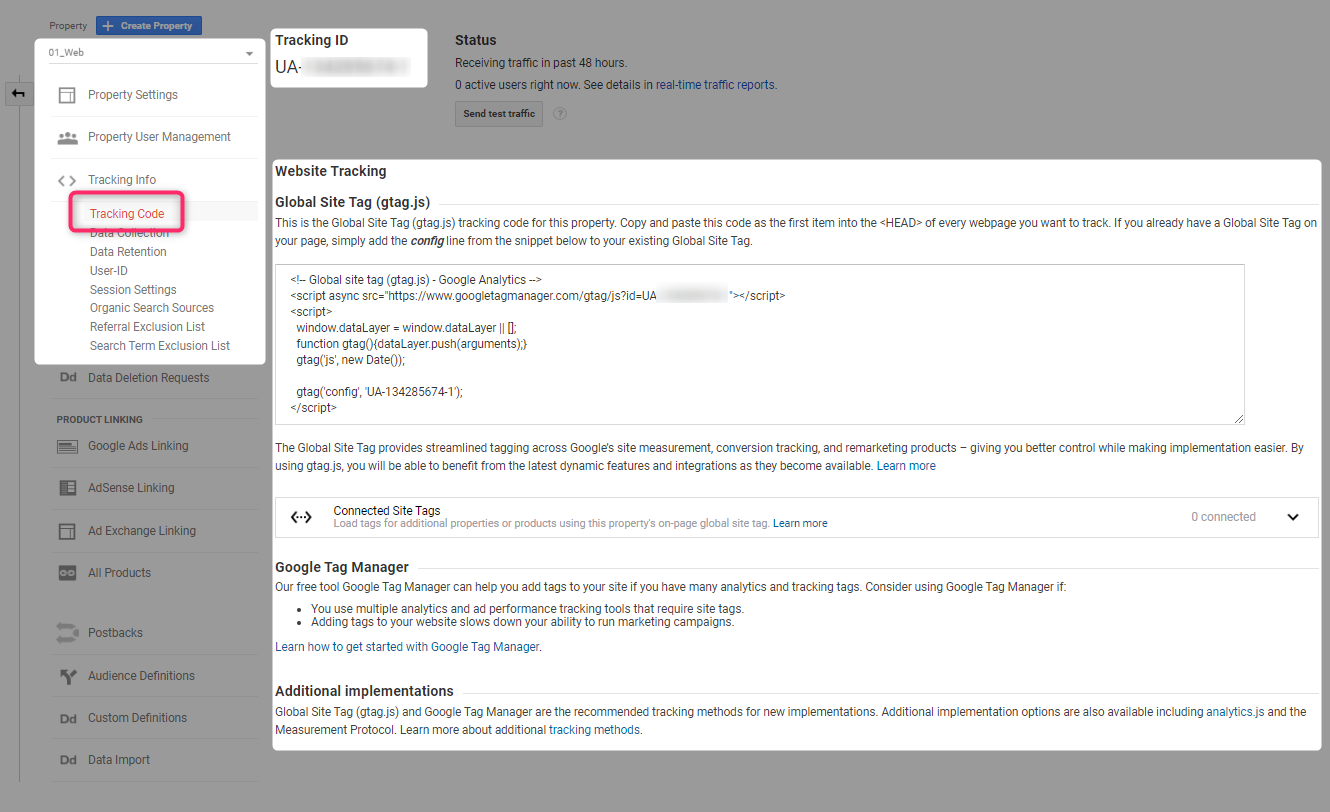Viewport: 1330px width, 812px height.
Task: Click the Audience Definitions fork icon
Action: tap(68, 676)
